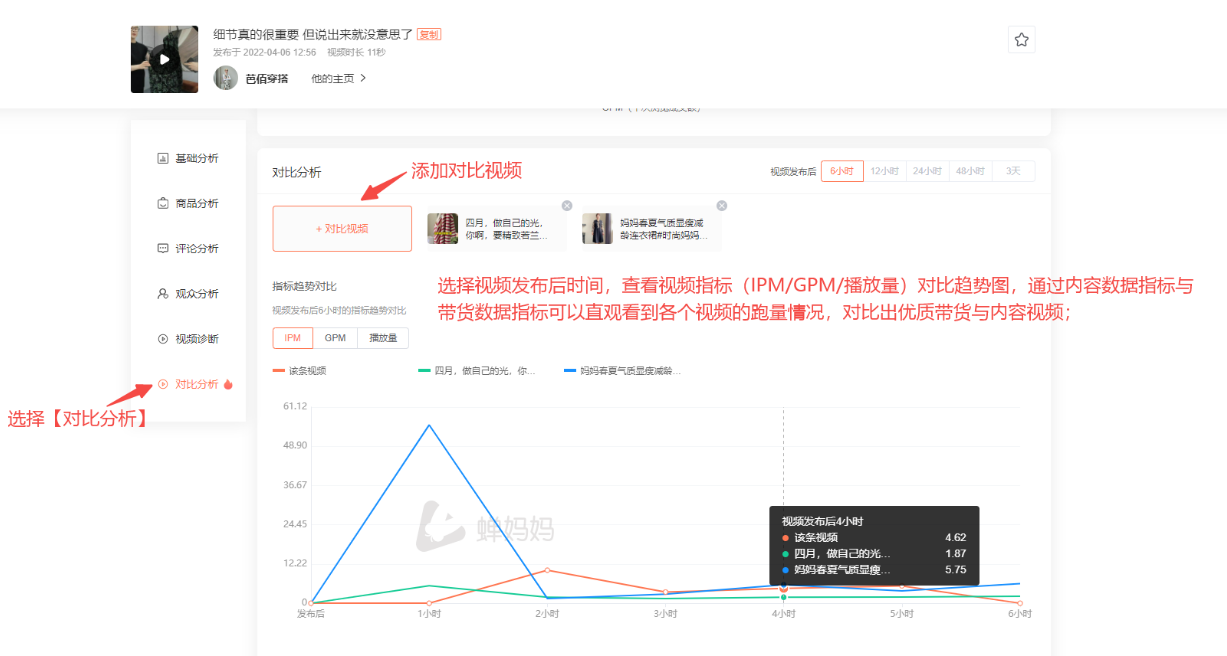Click the tooltip value 5.75

coord(955,569)
